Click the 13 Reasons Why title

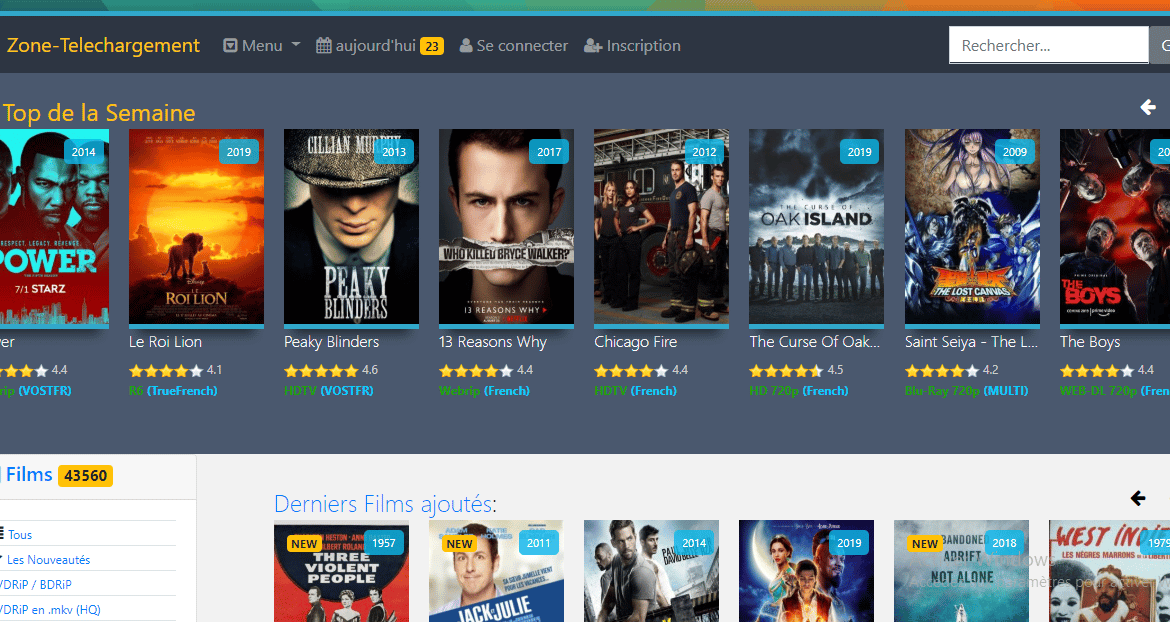point(493,342)
